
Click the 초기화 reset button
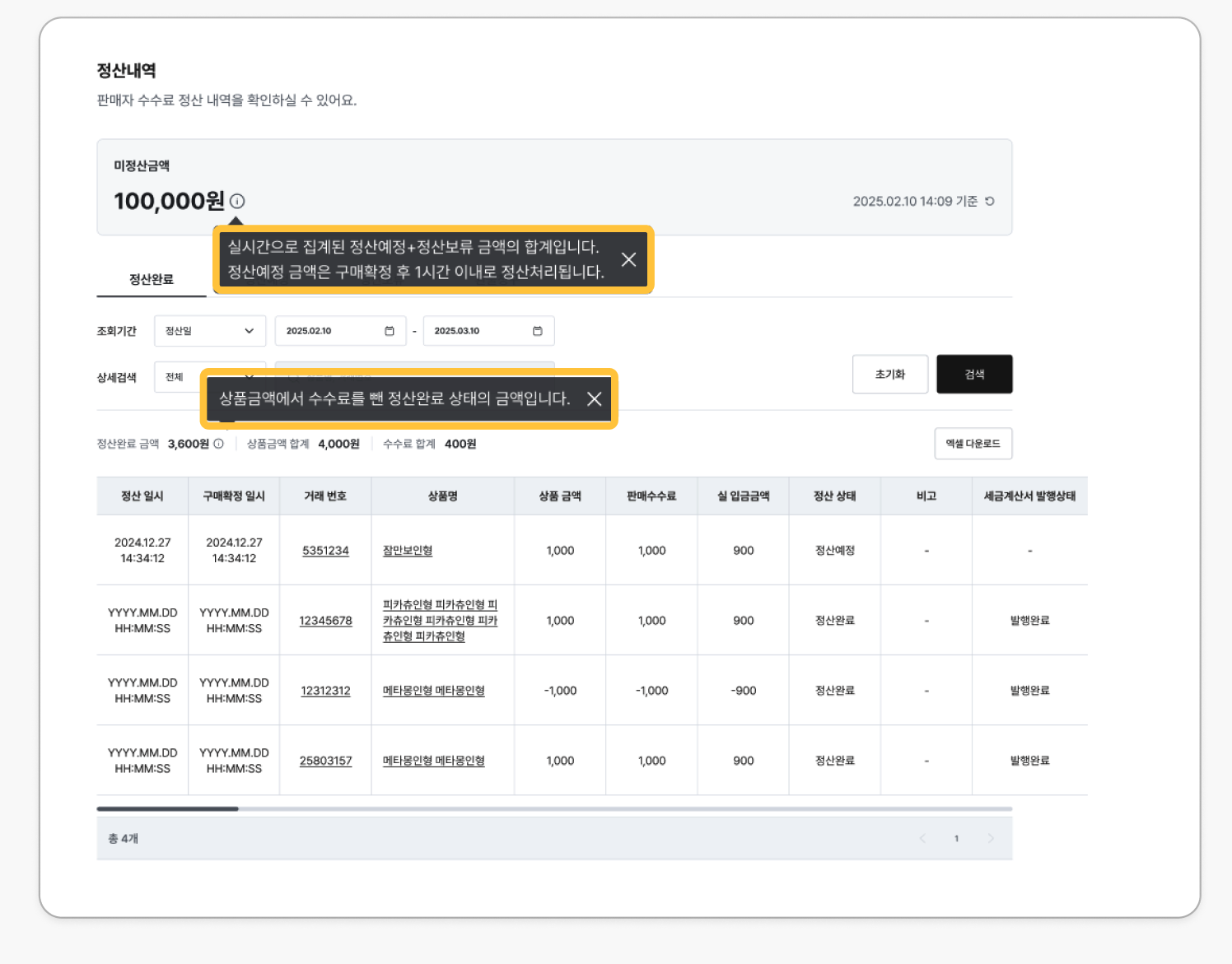click(890, 375)
